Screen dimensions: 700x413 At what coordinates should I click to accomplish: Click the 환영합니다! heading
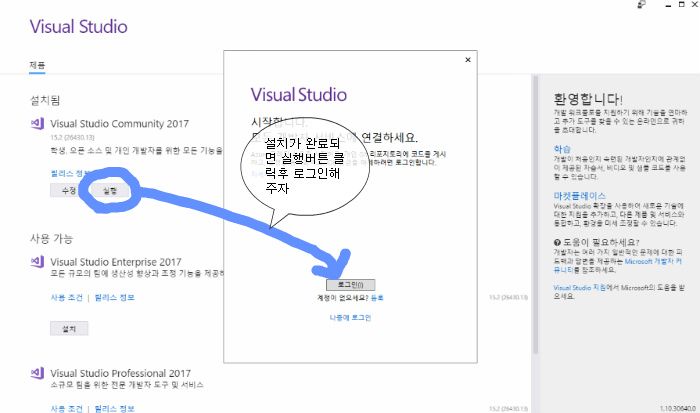588,99
